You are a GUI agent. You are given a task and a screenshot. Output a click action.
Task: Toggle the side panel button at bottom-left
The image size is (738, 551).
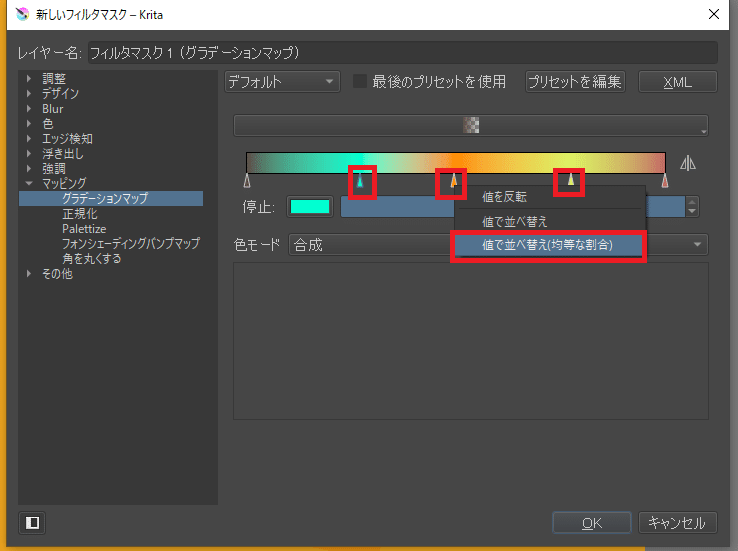pos(32,523)
